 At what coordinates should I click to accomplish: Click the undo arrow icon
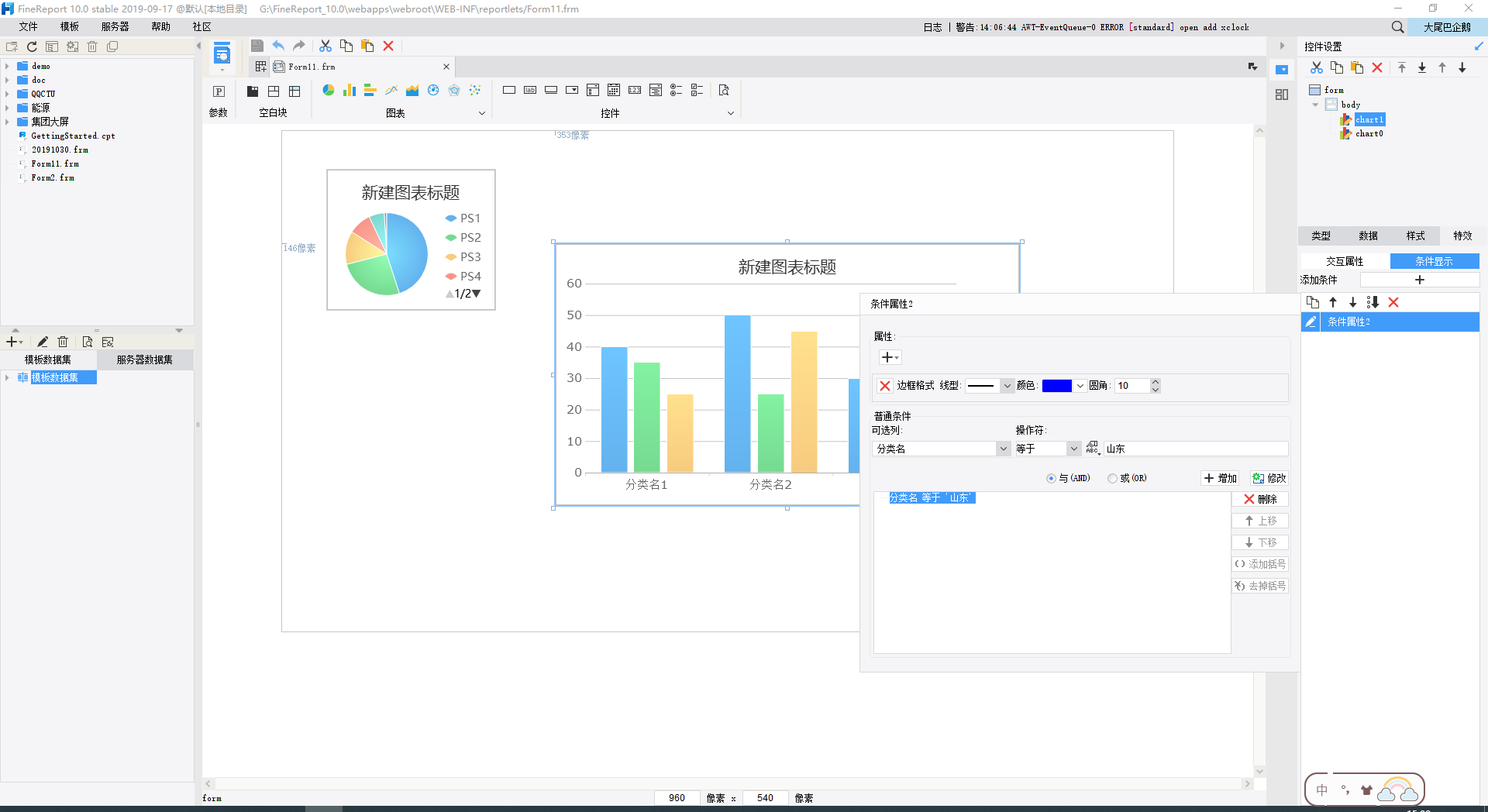click(x=278, y=46)
